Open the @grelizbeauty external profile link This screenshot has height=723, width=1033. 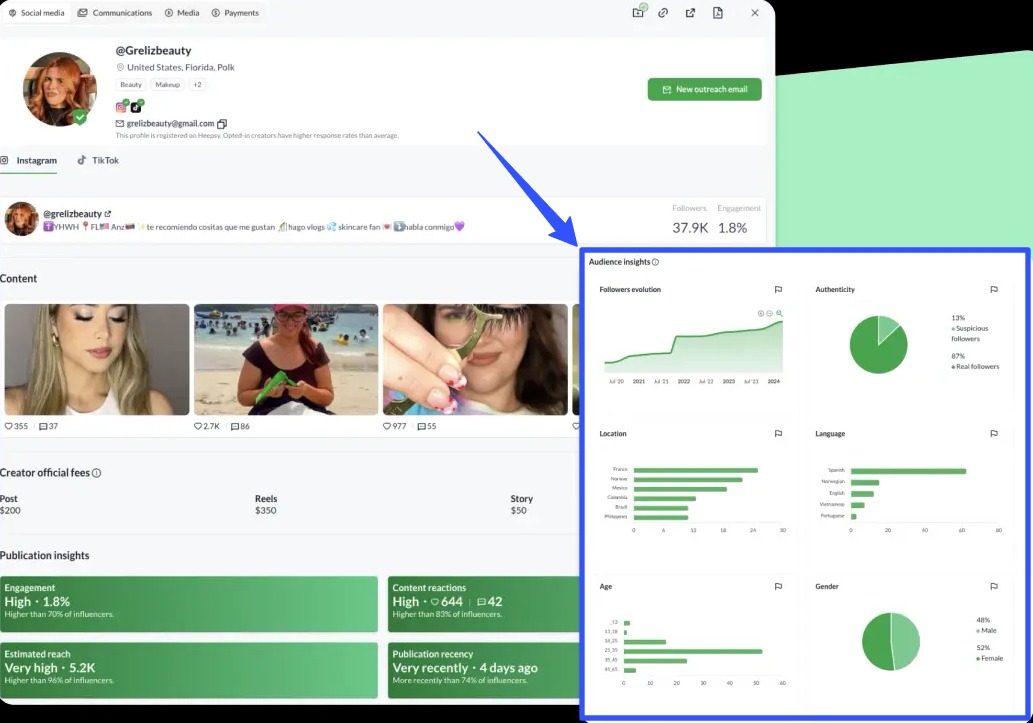point(110,212)
